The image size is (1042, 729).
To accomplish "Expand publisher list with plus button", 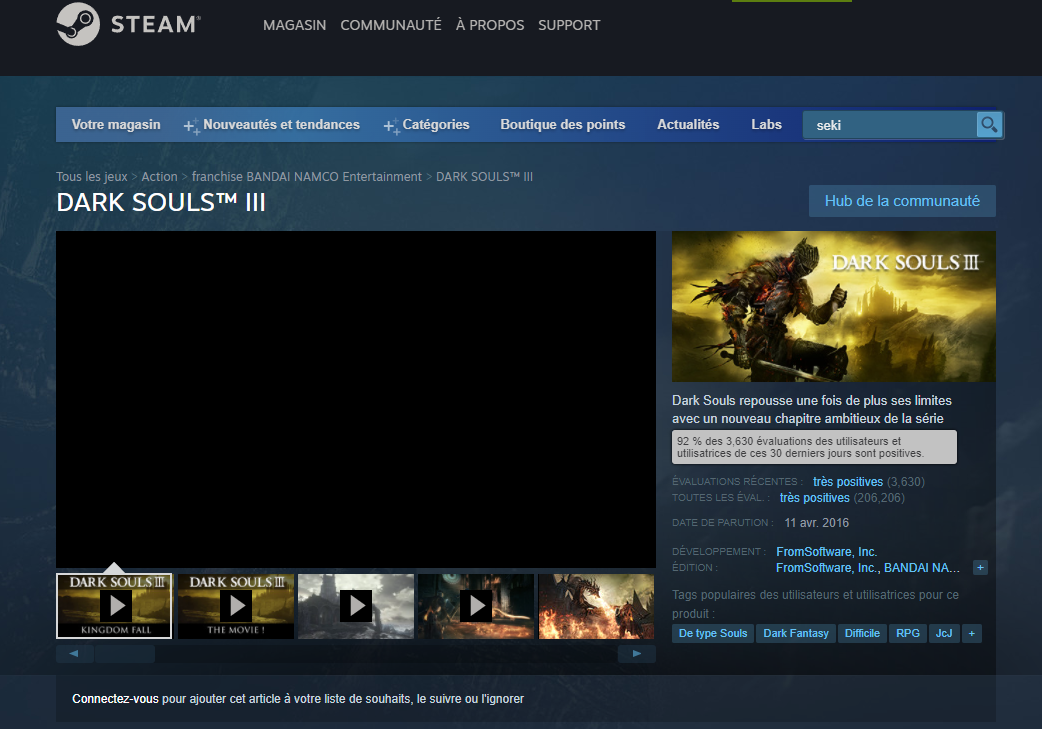I will (980, 568).
